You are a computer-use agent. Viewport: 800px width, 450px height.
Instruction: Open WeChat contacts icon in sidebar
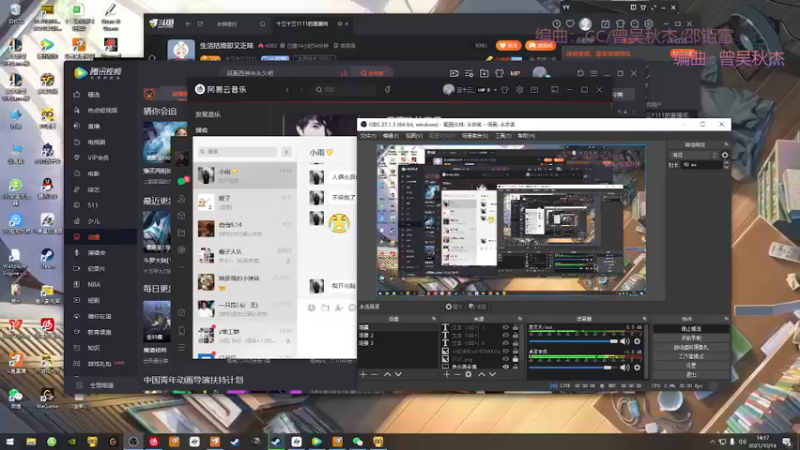point(182,199)
